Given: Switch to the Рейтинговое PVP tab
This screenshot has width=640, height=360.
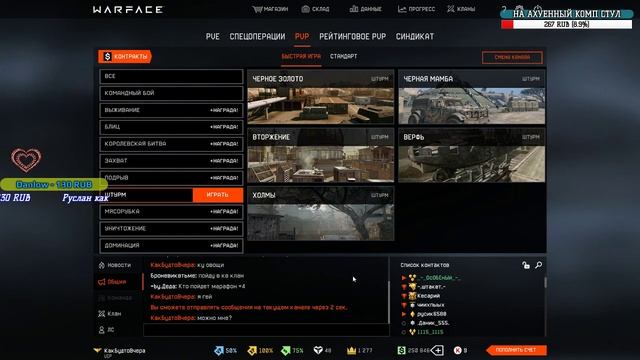Looking at the screenshot, I should point(353,37).
